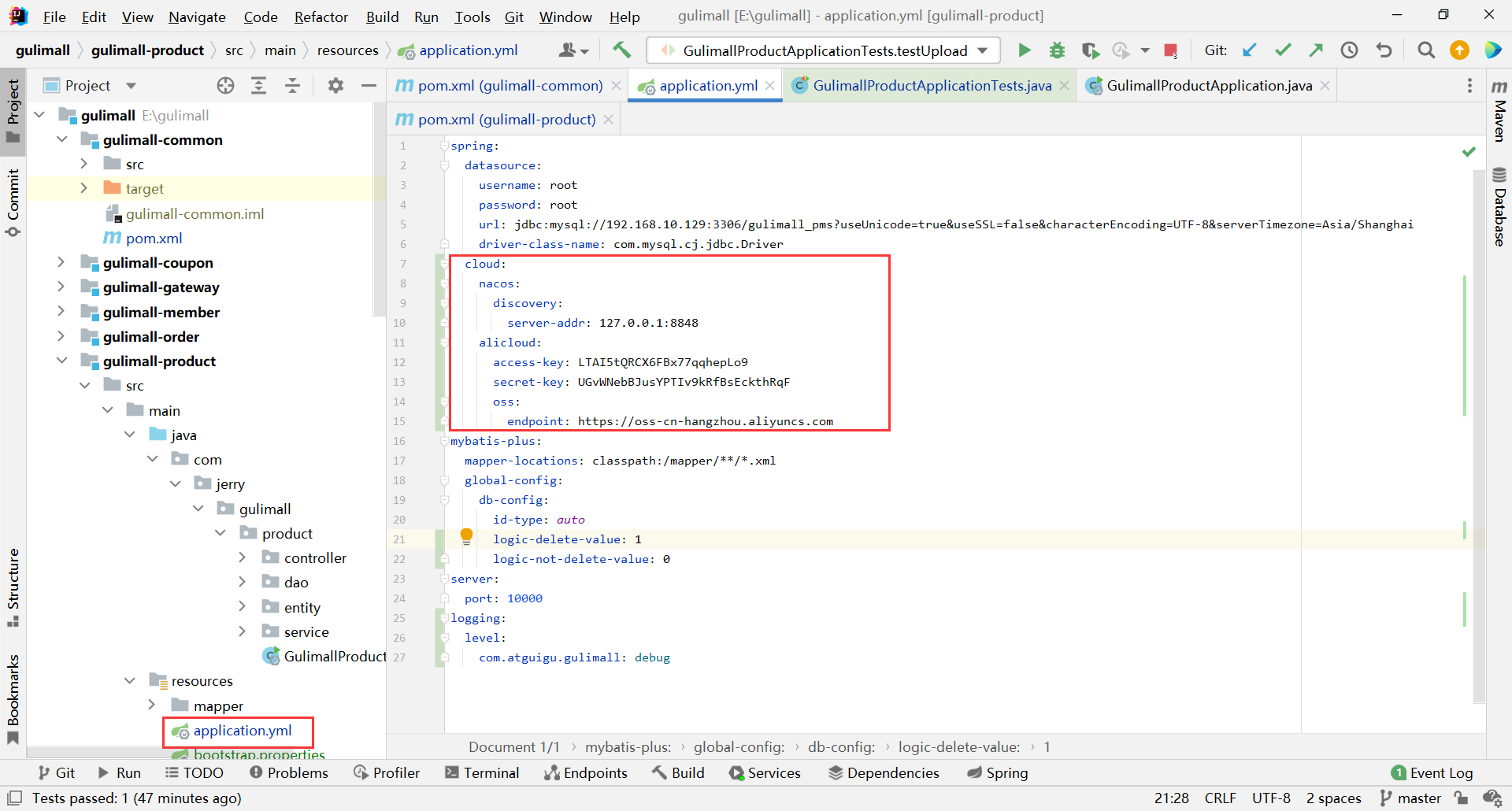1512x811 pixels.
Task: Open Search Everywhere magnifier icon
Action: [x=1425, y=50]
